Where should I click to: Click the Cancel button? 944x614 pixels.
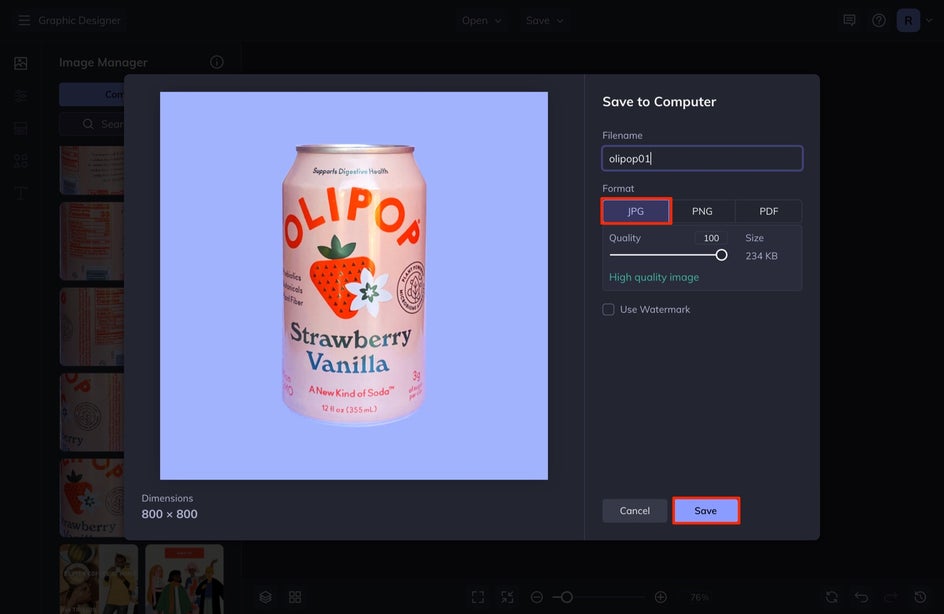pos(635,510)
